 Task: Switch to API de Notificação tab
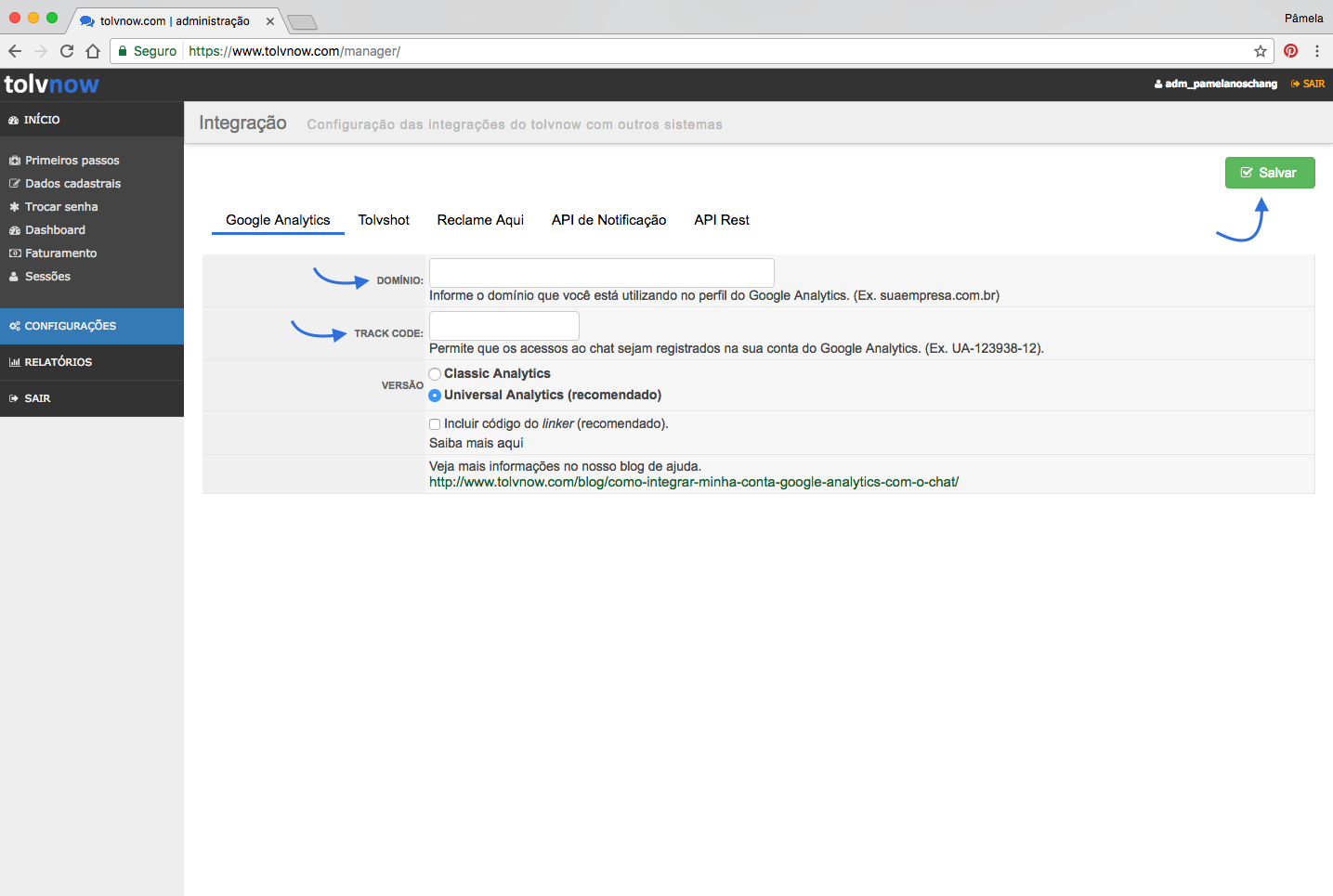608,220
